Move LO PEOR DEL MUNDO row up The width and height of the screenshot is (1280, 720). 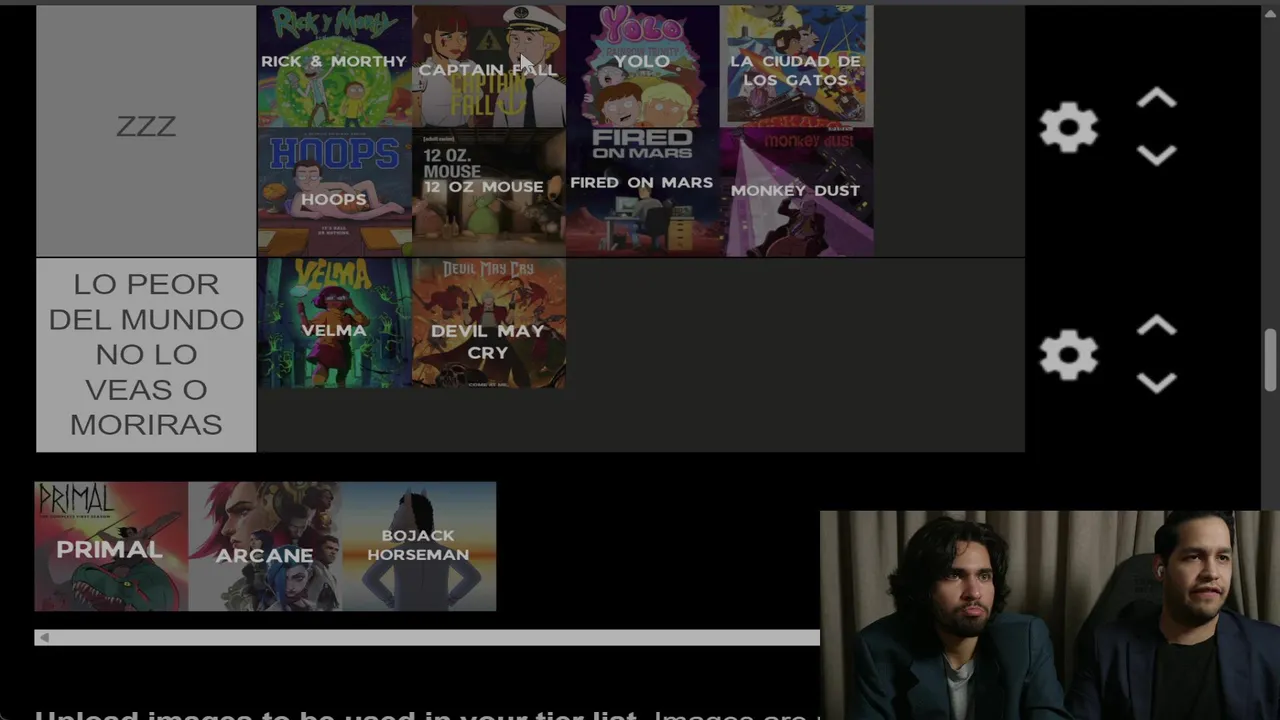tap(1157, 326)
